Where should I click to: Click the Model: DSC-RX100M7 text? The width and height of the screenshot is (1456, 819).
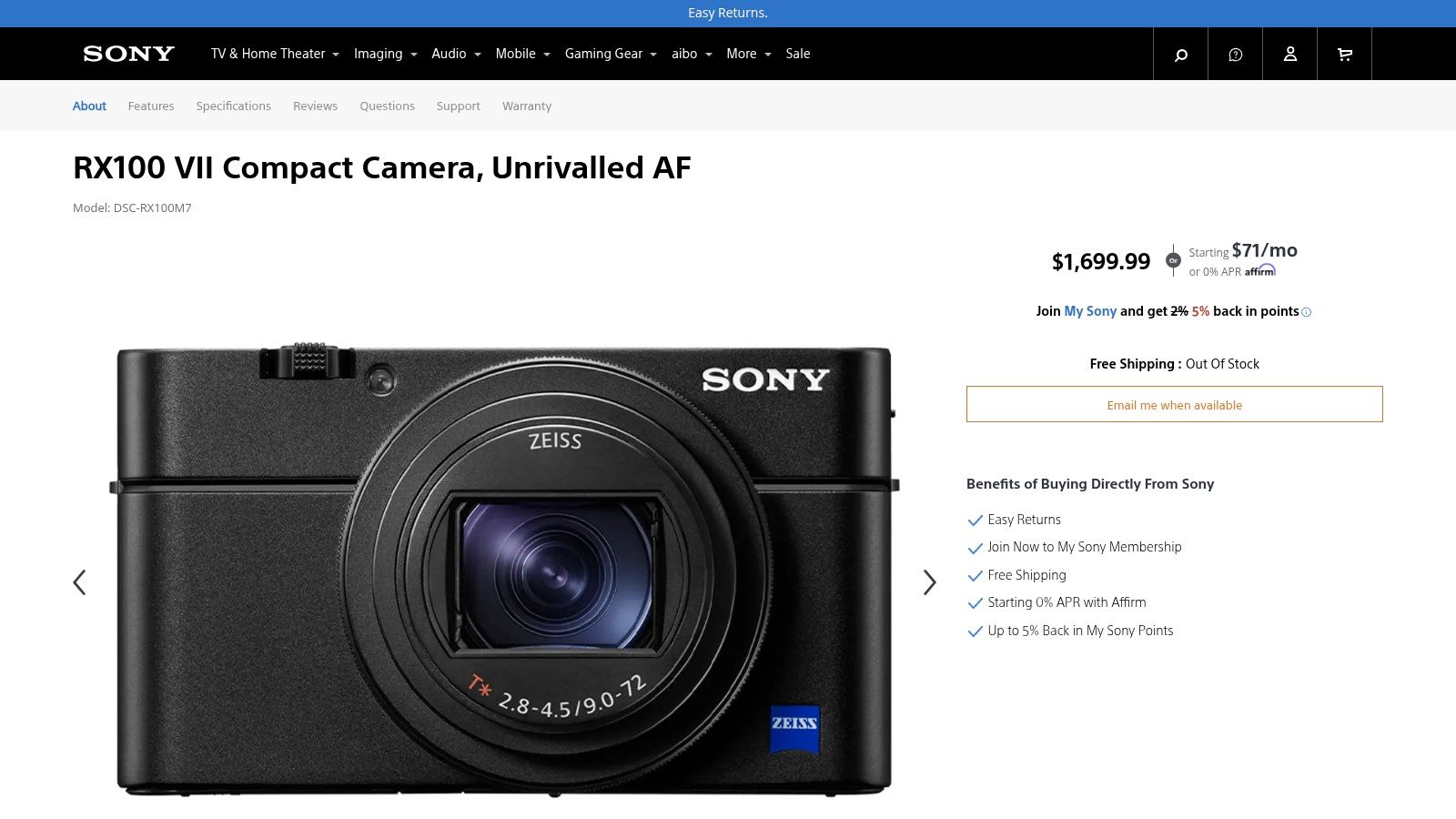point(132,207)
